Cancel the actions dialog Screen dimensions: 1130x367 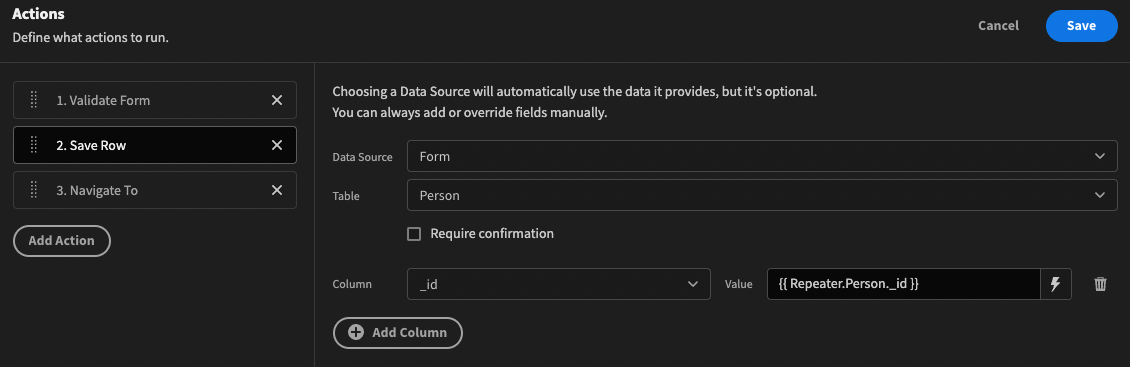click(998, 26)
